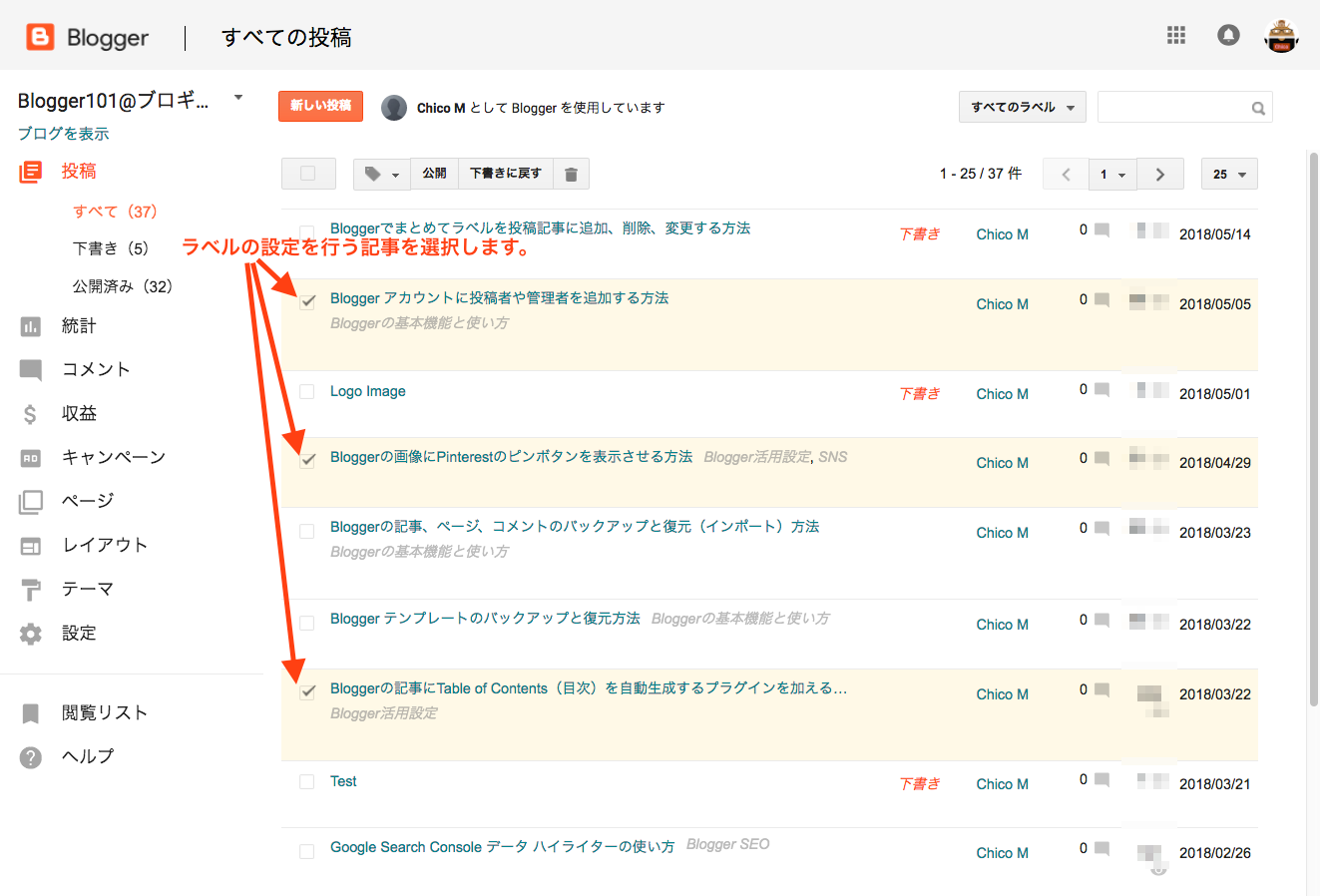The width and height of the screenshot is (1320, 896).
Task: Check the Logo Image post checkbox
Action: 307,392
